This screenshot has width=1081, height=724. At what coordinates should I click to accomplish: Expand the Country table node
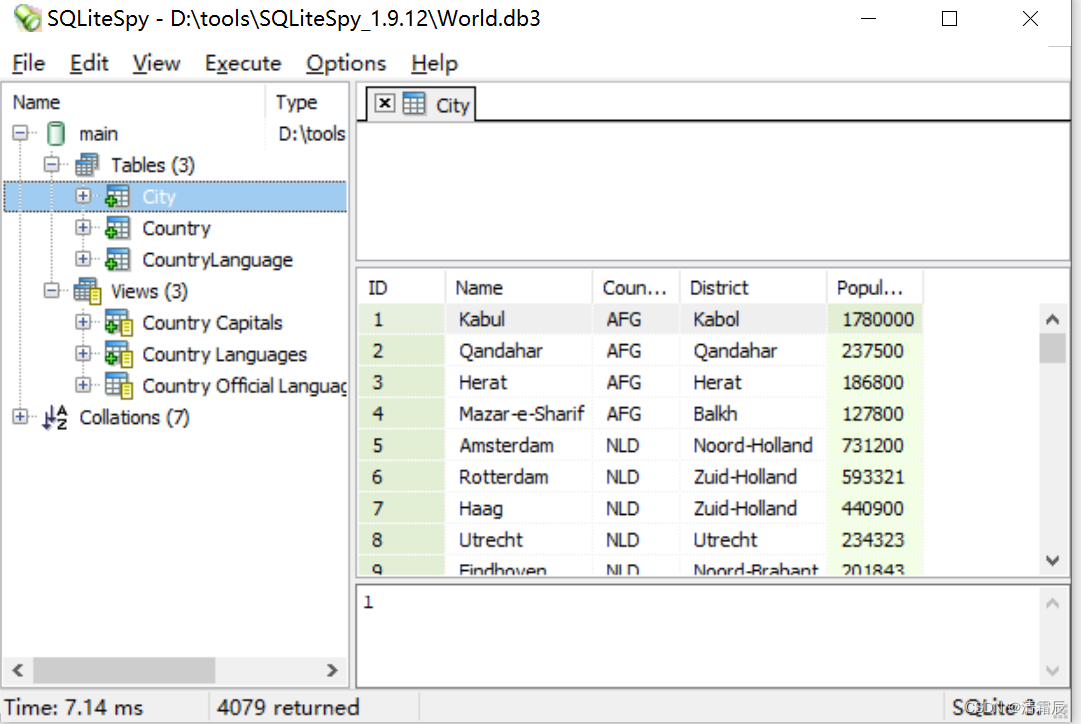pos(83,228)
